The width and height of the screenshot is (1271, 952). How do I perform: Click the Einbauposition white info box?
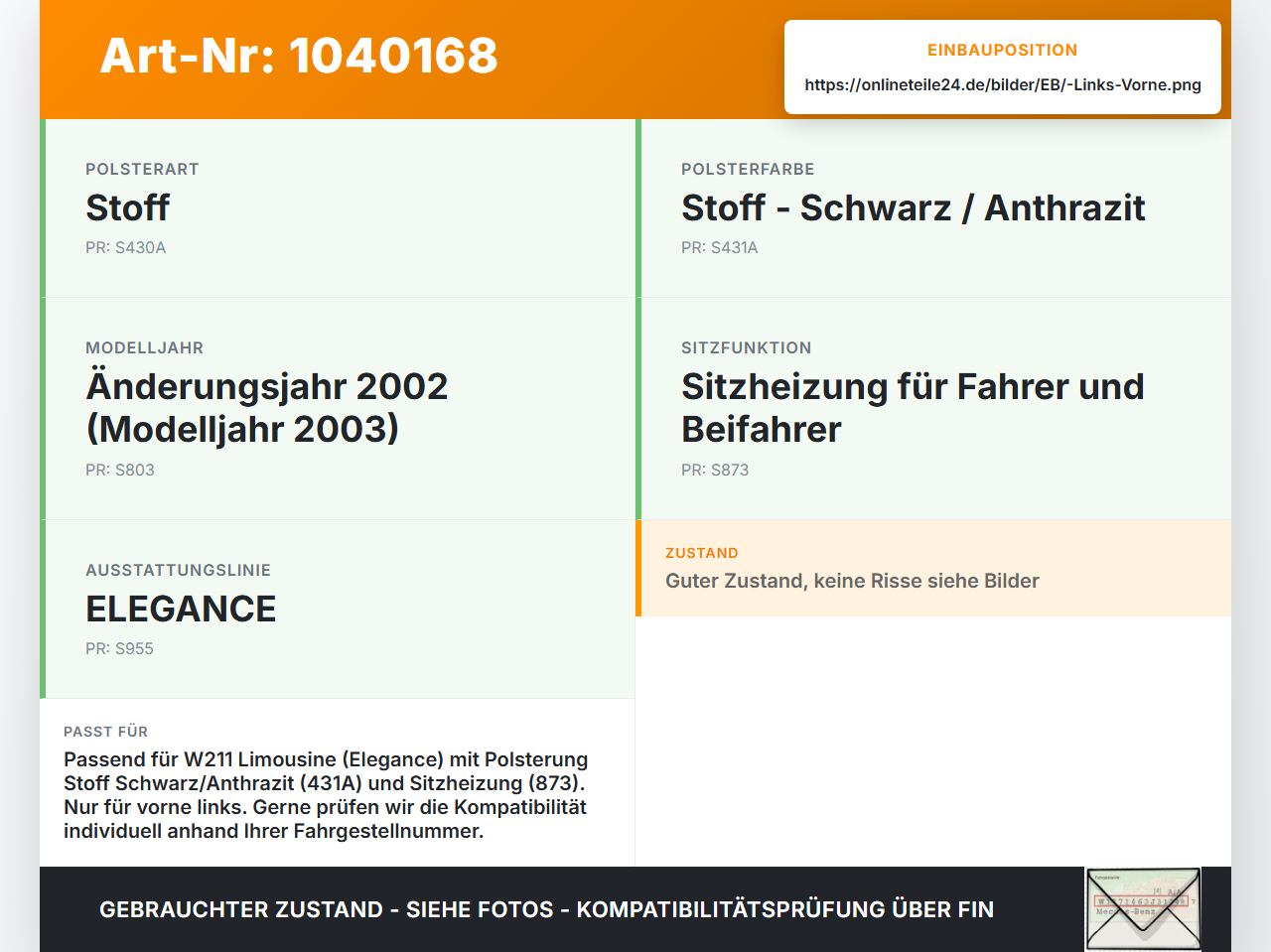[1003, 68]
